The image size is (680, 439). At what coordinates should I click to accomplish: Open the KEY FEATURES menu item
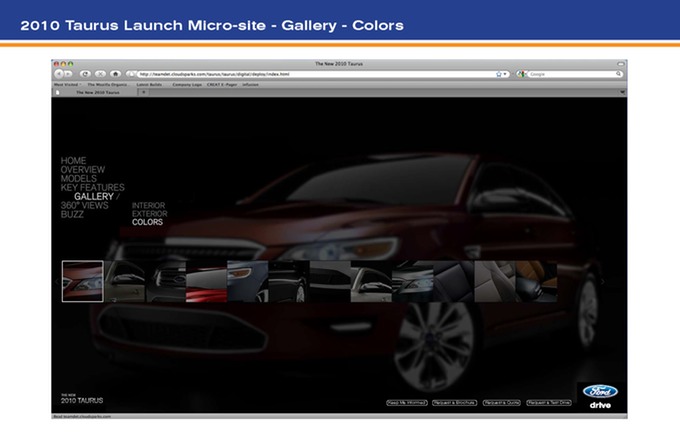[92, 187]
